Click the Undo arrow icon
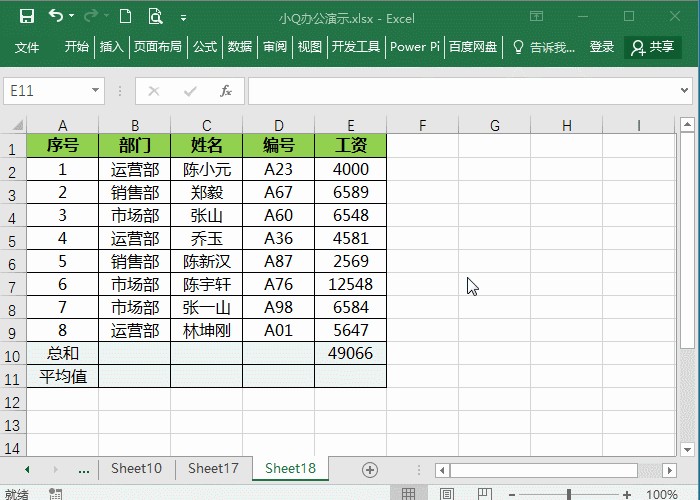Viewport: 700px width, 500px height. coord(55,17)
